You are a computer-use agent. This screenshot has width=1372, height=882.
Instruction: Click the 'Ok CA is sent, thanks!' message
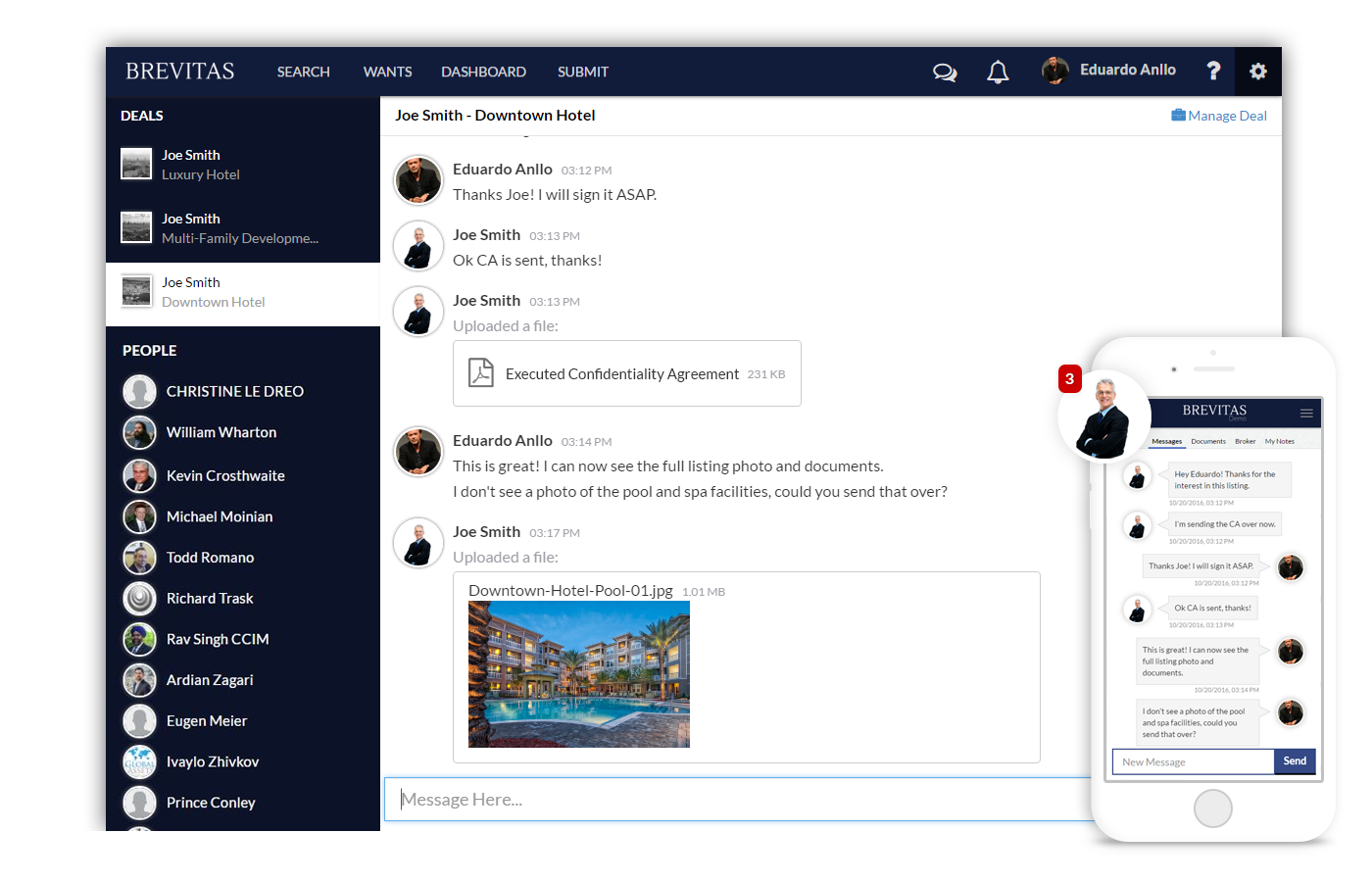click(527, 261)
